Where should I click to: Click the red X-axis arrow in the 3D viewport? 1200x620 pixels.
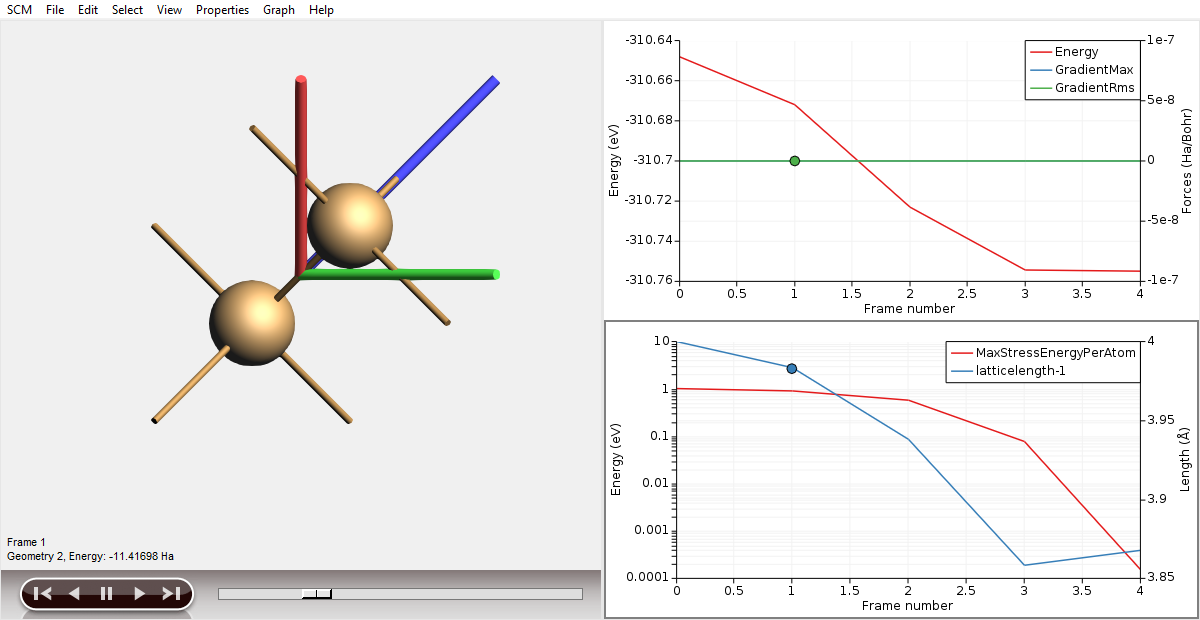tap(300, 120)
